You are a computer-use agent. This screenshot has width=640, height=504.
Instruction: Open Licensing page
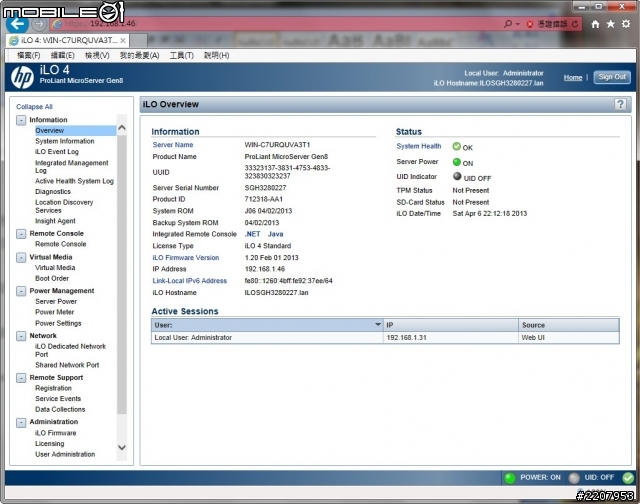[49, 444]
